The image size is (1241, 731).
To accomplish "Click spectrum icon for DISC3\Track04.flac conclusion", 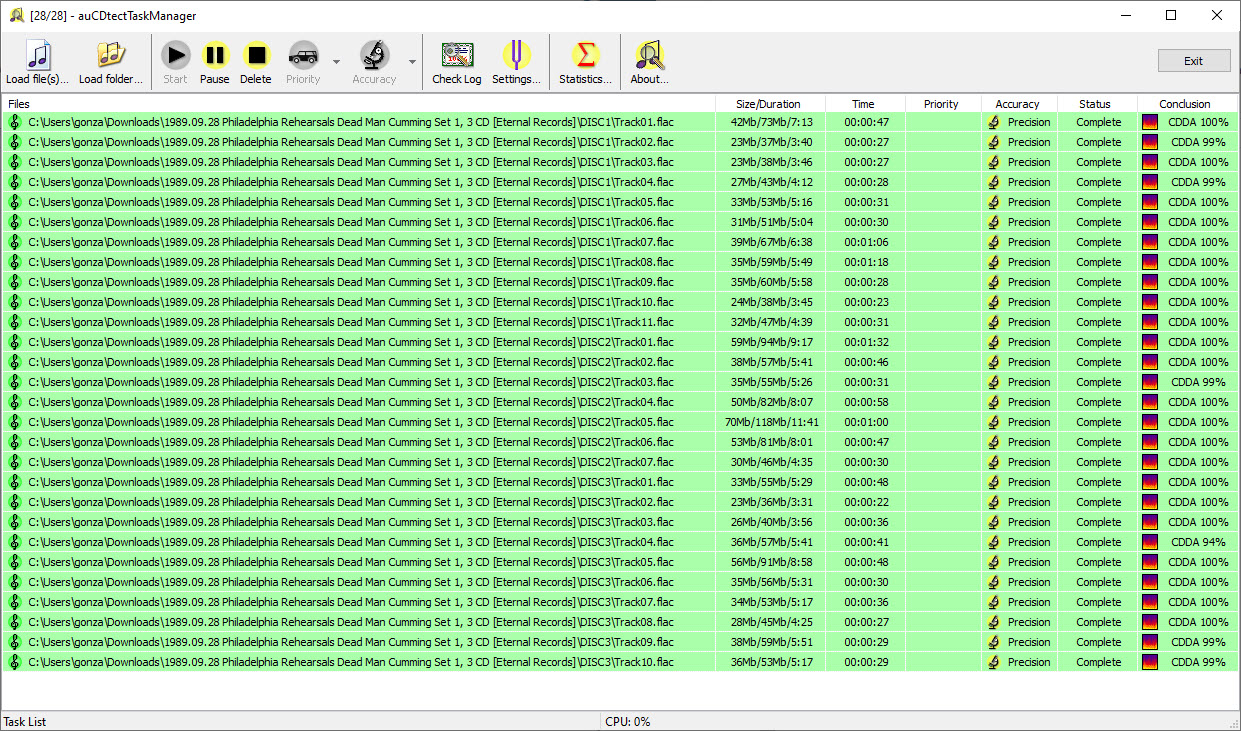I will (x=1150, y=542).
